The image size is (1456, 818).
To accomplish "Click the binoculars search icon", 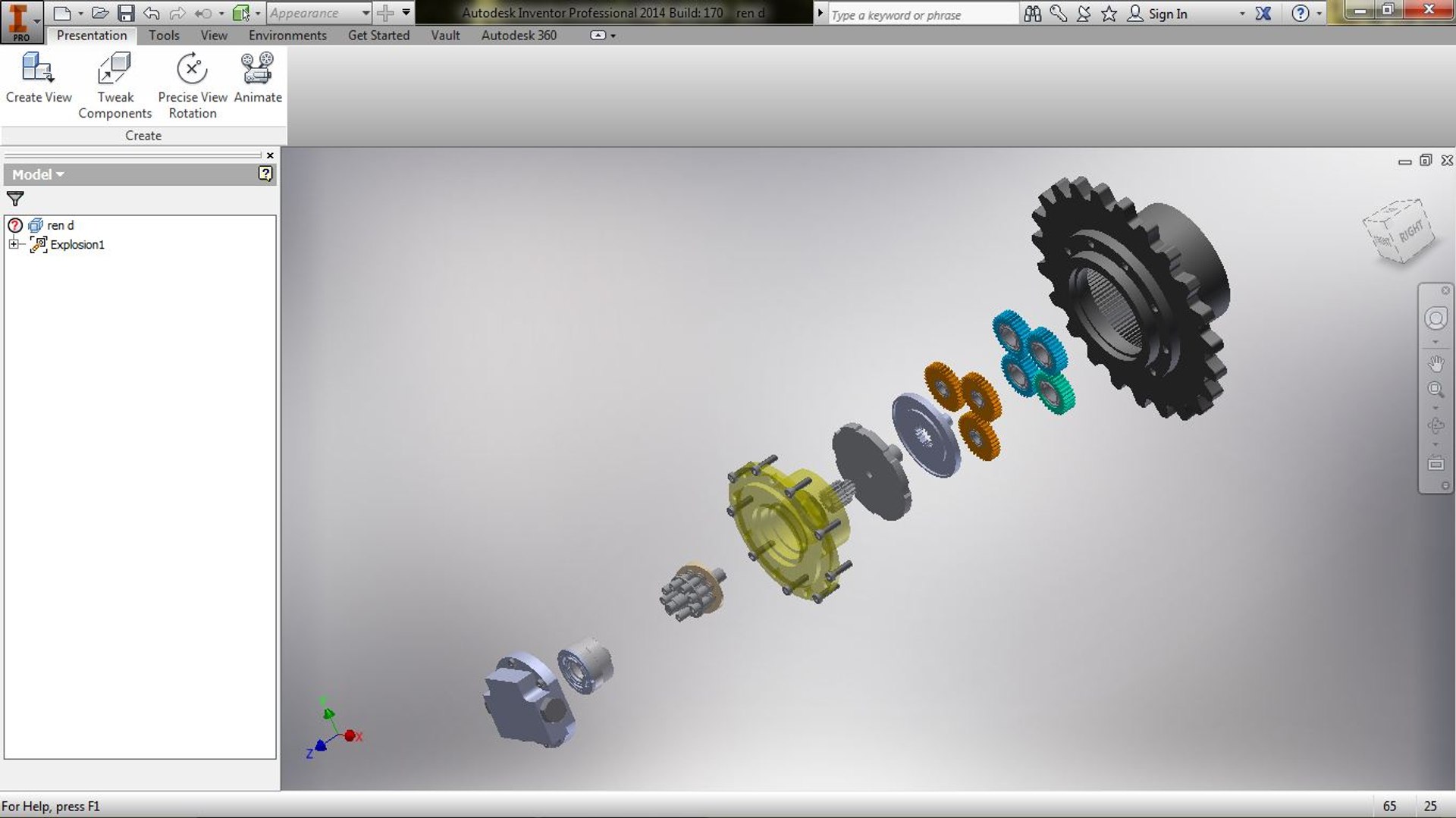I will 1033,14.
